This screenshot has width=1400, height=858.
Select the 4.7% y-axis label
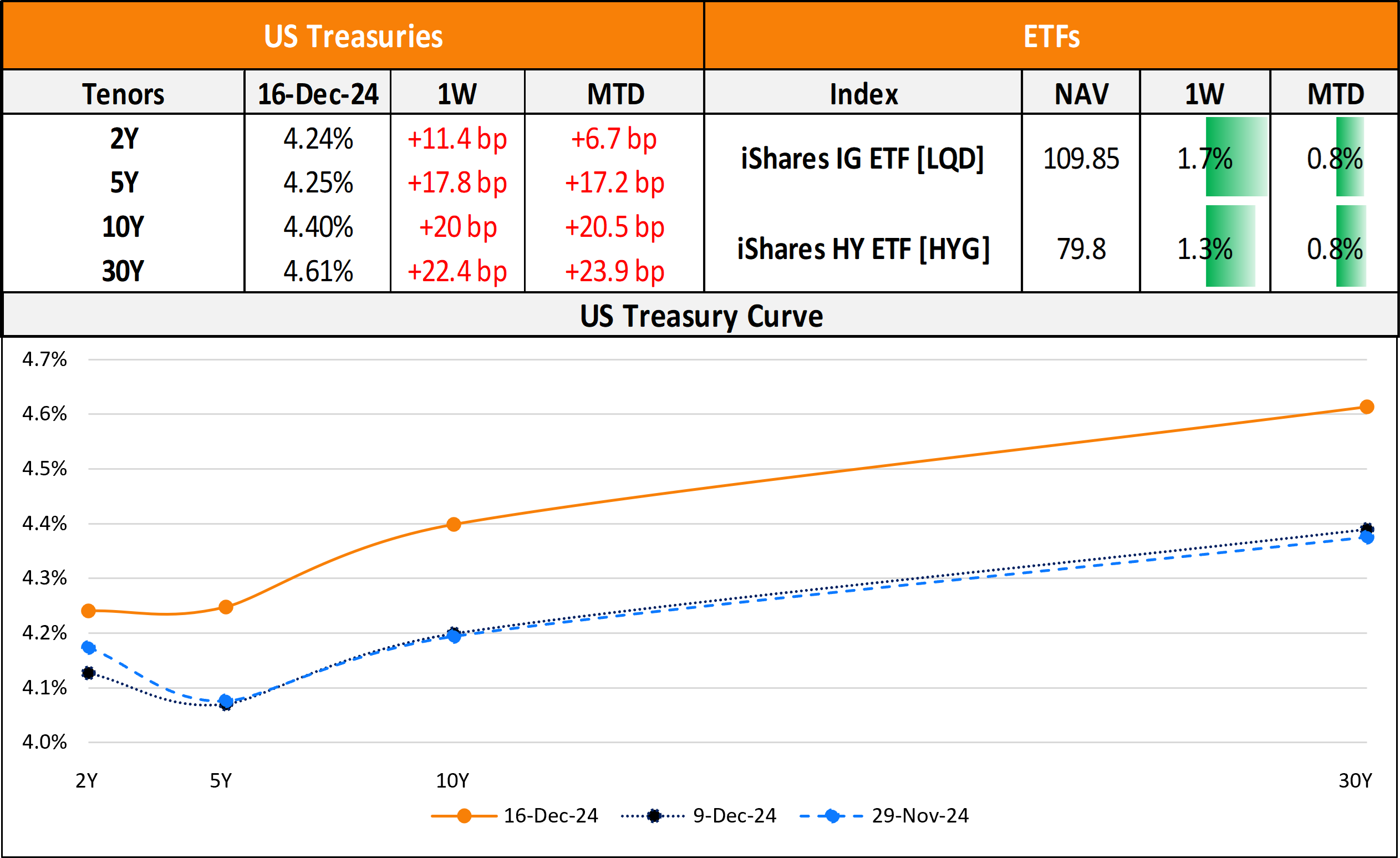[x=44, y=359]
